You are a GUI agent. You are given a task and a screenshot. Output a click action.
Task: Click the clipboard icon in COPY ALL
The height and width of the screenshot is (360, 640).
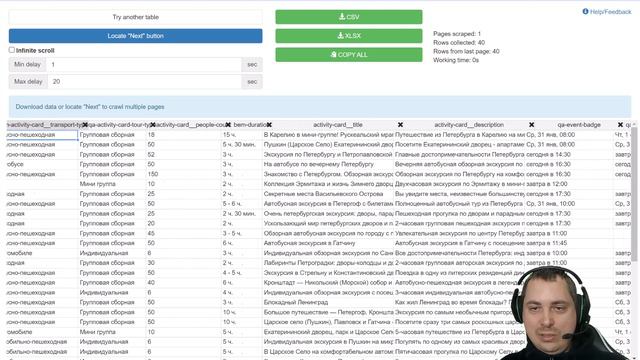coord(333,54)
